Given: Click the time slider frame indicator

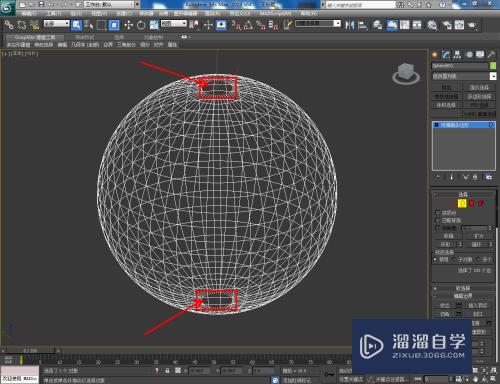Looking at the screenshot, I should (30, 351).
